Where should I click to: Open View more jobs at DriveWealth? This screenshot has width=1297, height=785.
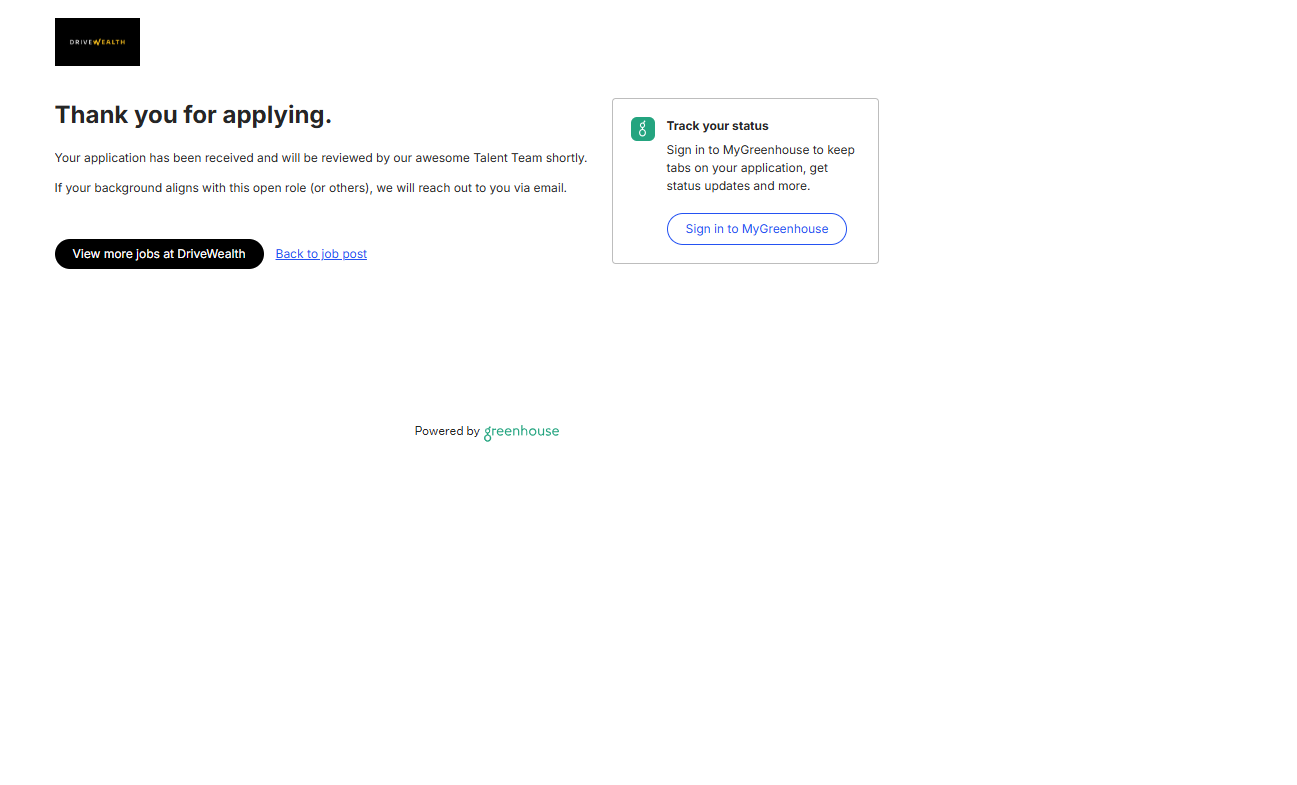point(159,254)
